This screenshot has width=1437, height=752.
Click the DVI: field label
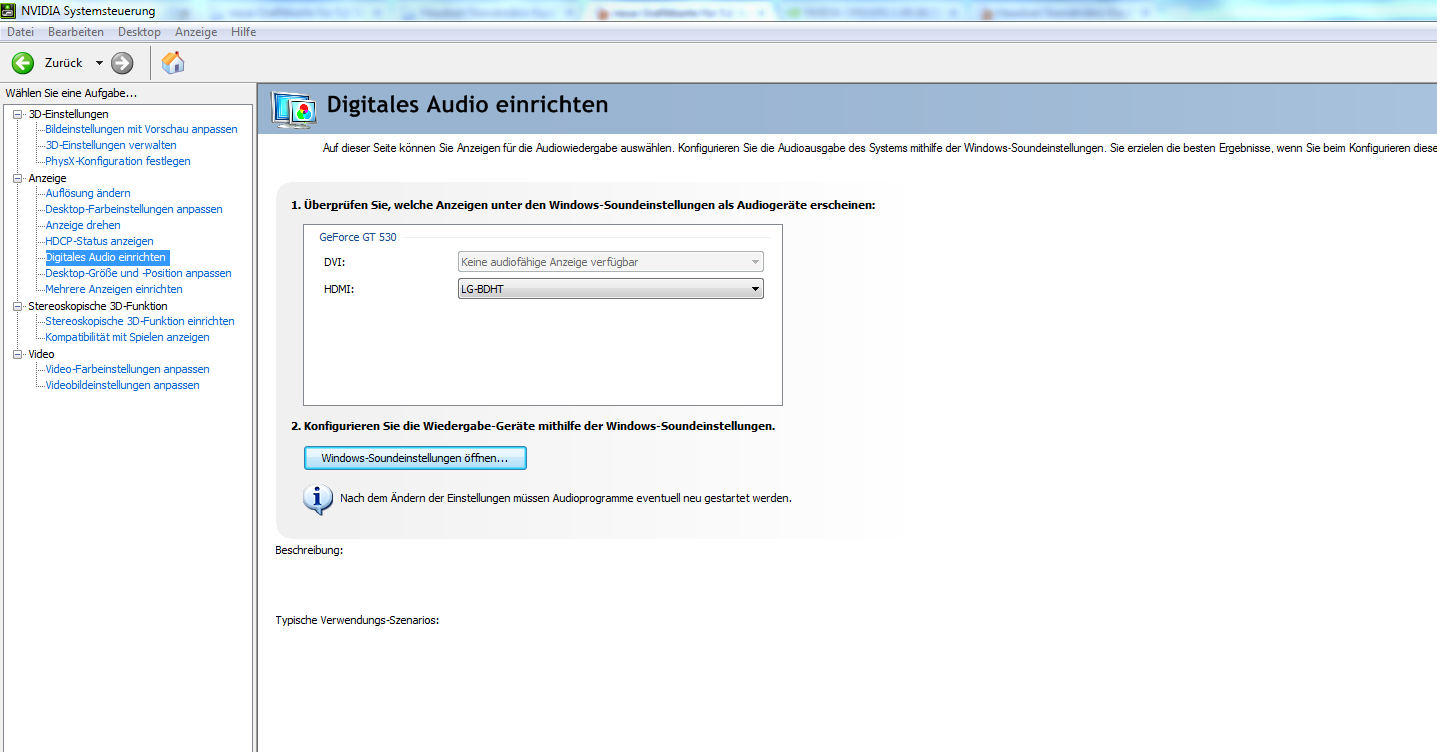pos(334,262)
